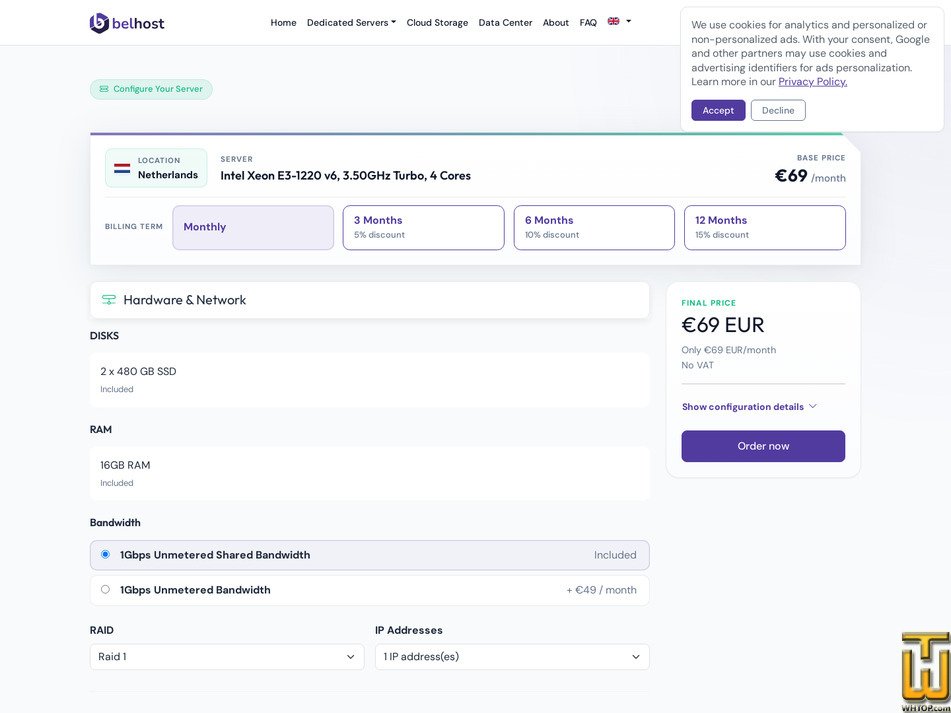
Task: Open the Data Center page
Action: [x=505, y=22]
